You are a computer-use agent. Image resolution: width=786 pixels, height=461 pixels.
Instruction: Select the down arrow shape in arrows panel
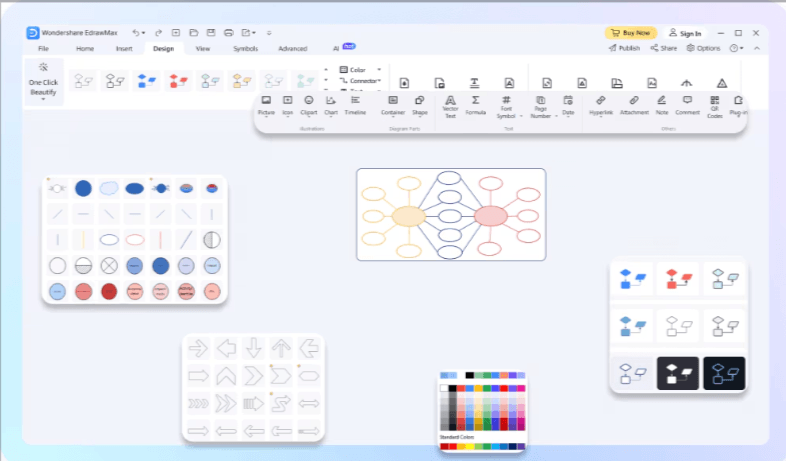tap(254, 348)
